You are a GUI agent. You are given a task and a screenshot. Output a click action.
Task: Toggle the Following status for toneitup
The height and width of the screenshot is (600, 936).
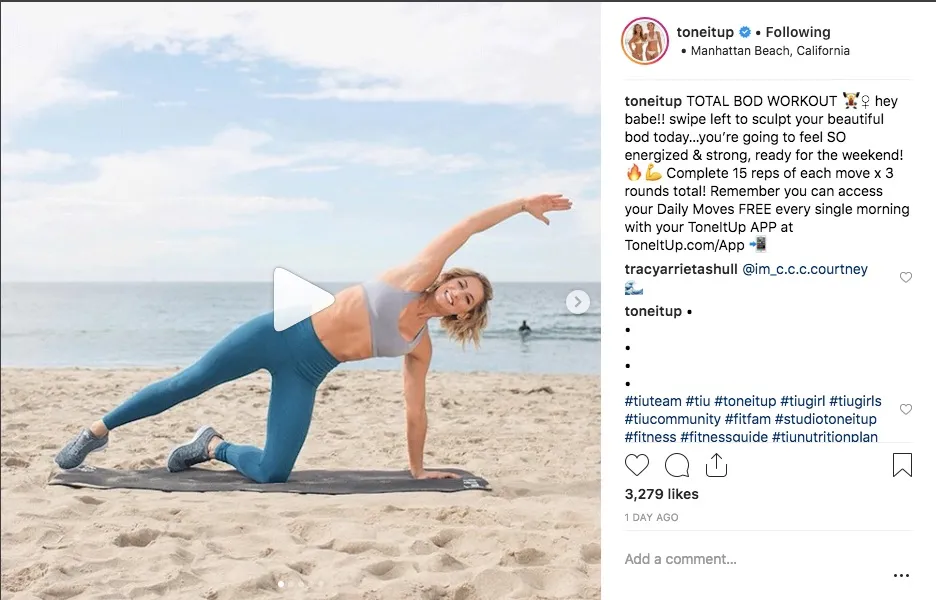coord(798,31)
